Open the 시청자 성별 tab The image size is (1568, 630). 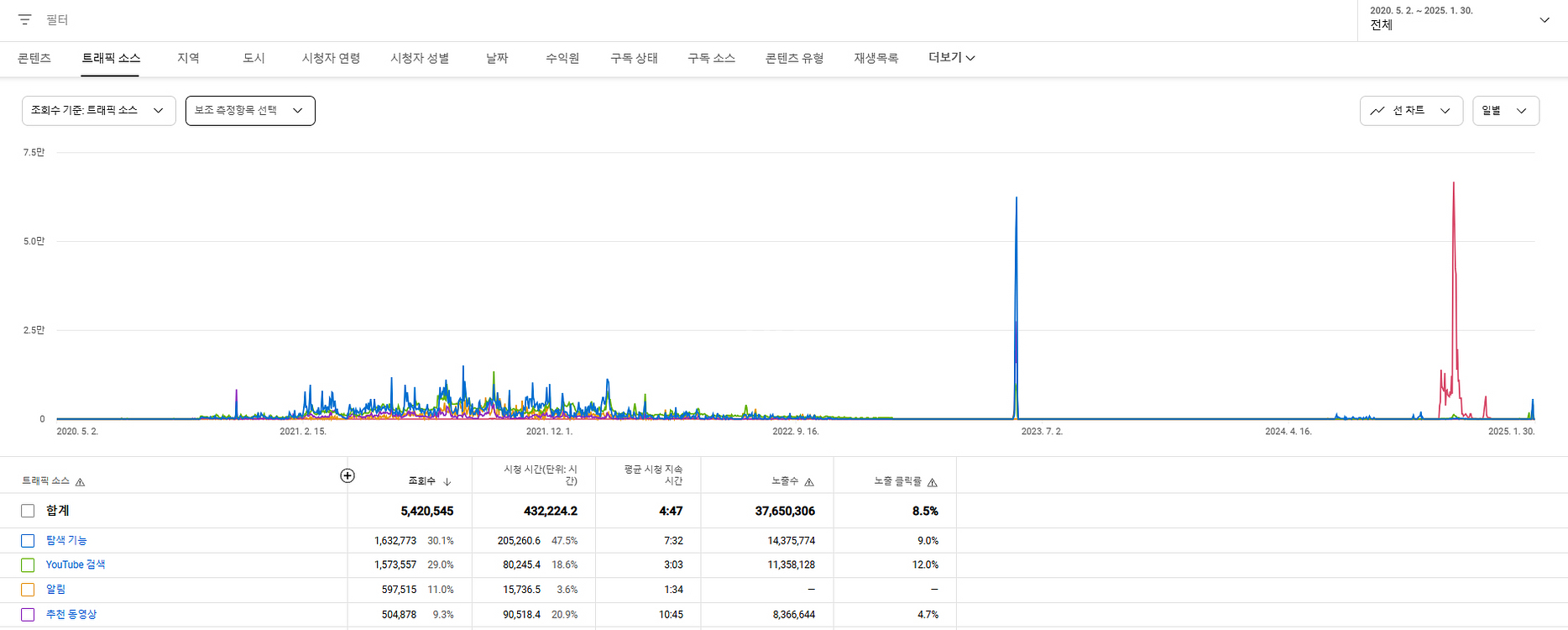[x=420, y=58]
